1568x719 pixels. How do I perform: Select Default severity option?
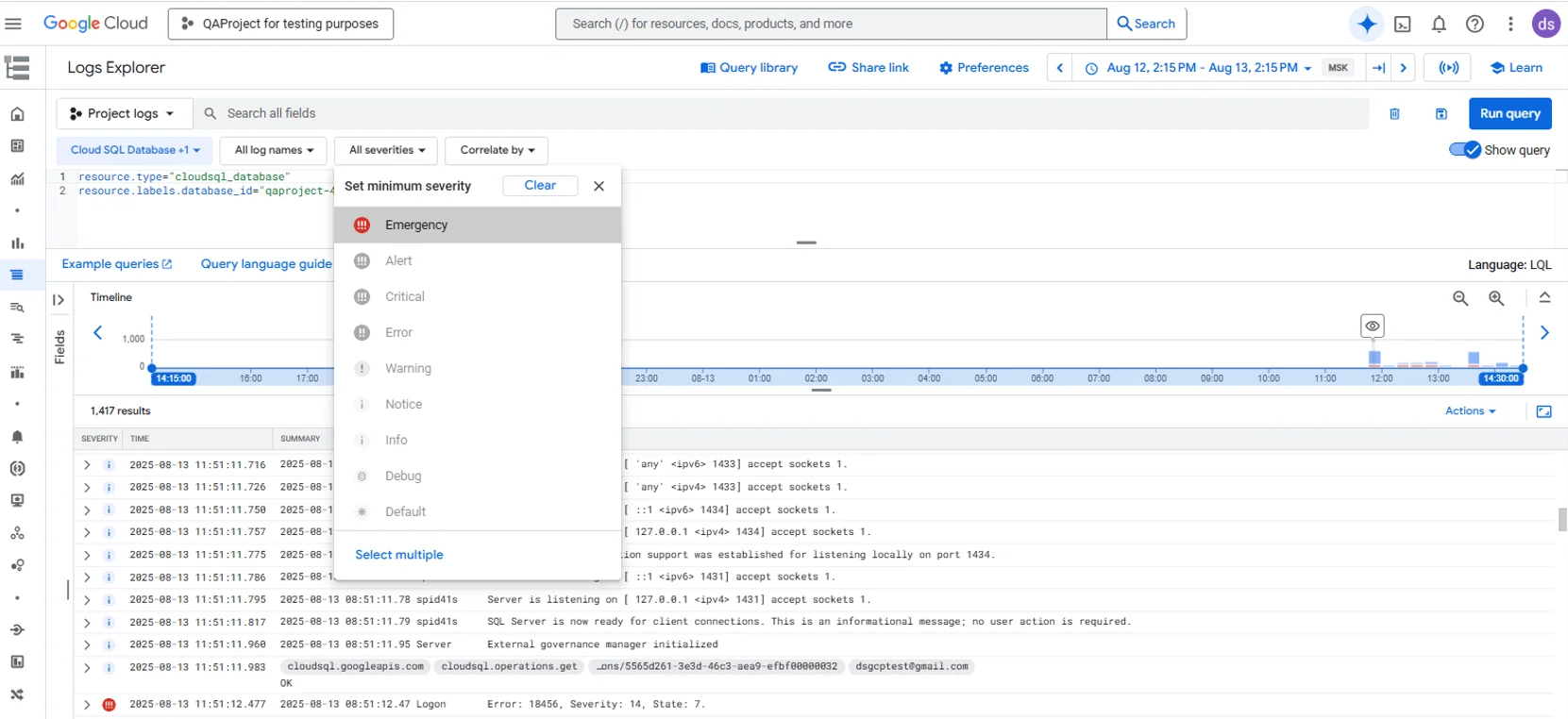(x=478, y=512)
